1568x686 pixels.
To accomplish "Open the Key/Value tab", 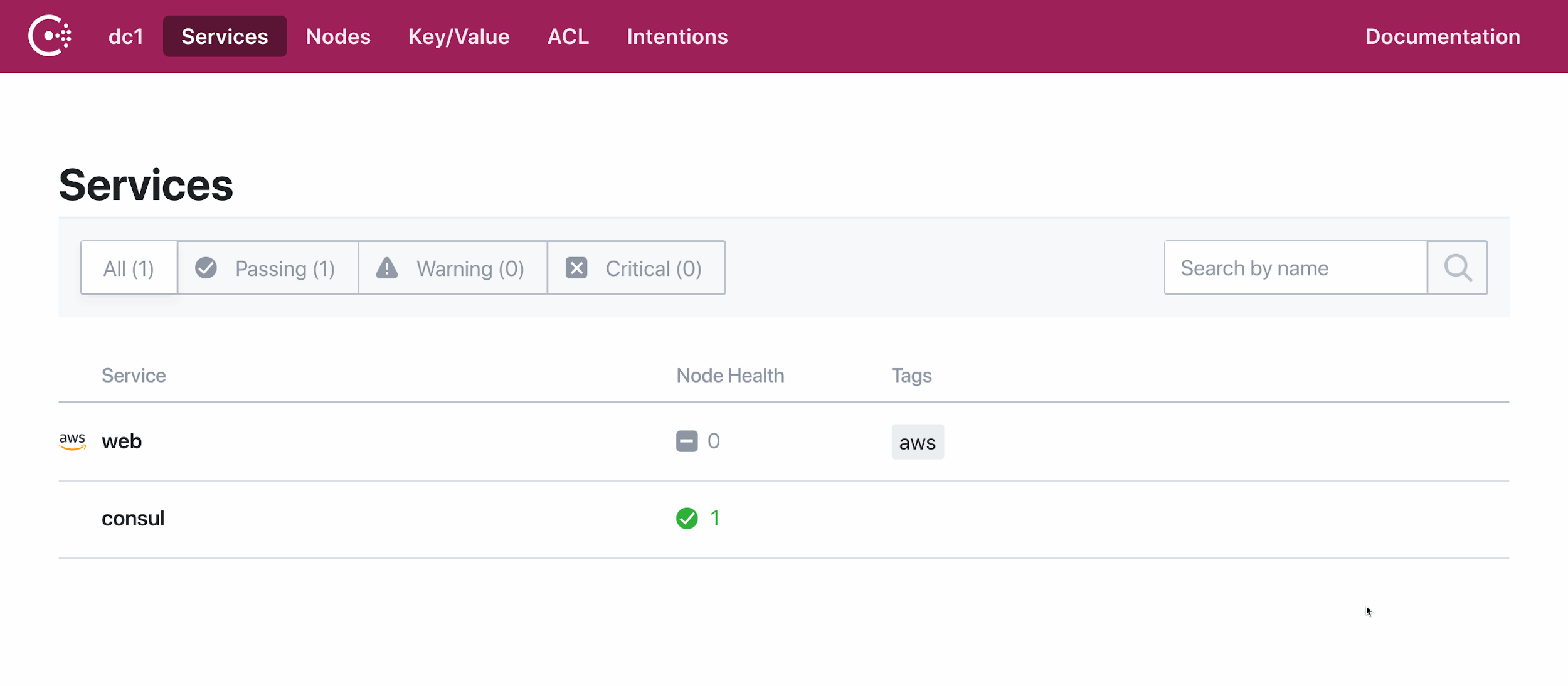I will pyautogui.click(x=458, y=36).
